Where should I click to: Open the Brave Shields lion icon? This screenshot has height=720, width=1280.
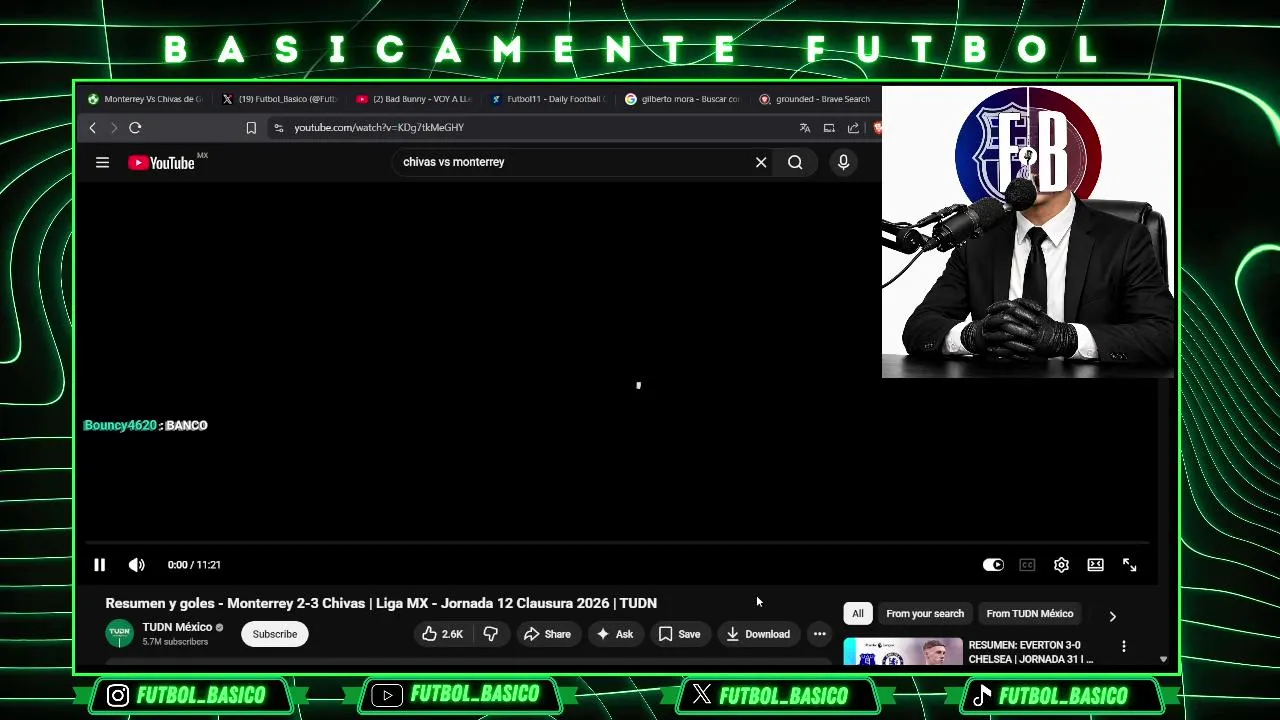[877, 128]
